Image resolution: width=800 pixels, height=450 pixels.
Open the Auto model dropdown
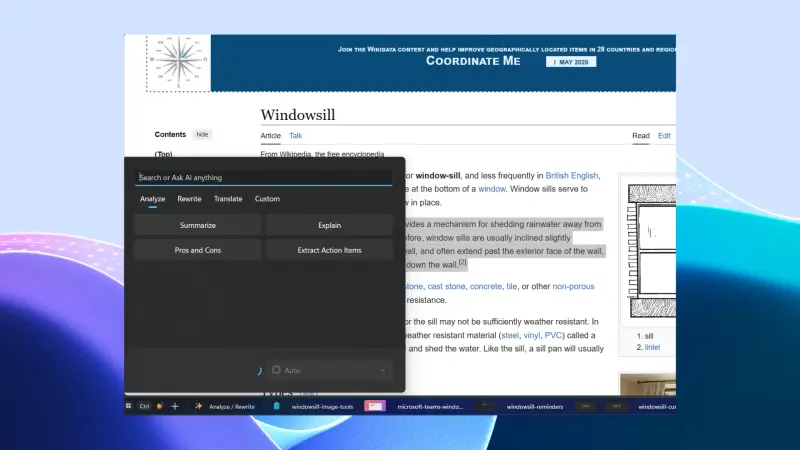coord(330,370)
